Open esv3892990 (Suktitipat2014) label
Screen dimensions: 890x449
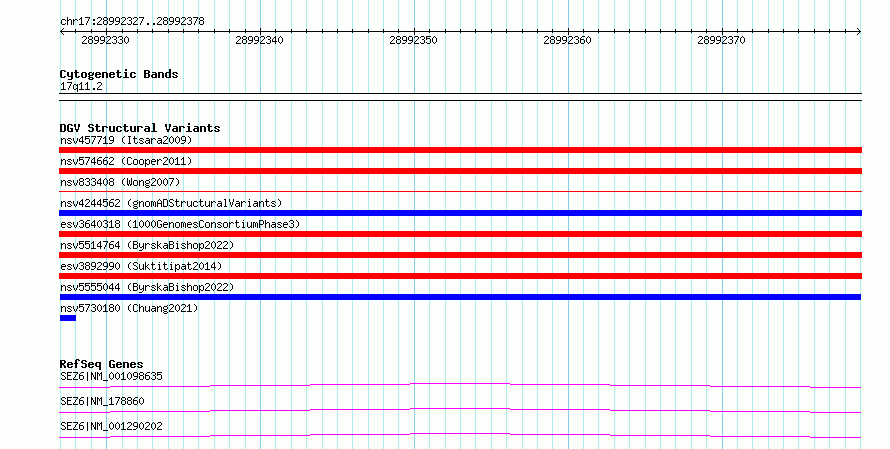point(141,266)
